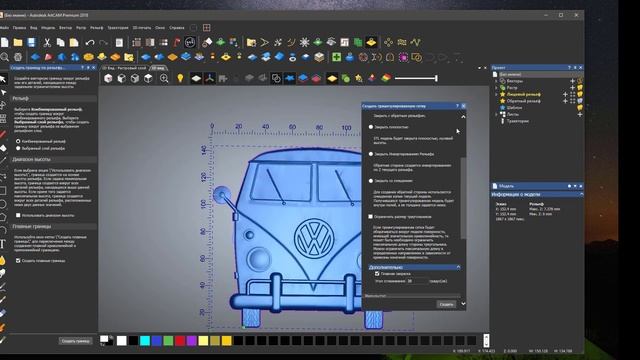
Task: Click the up chevron in triangulation dialog
Action: tap(463, 117)
